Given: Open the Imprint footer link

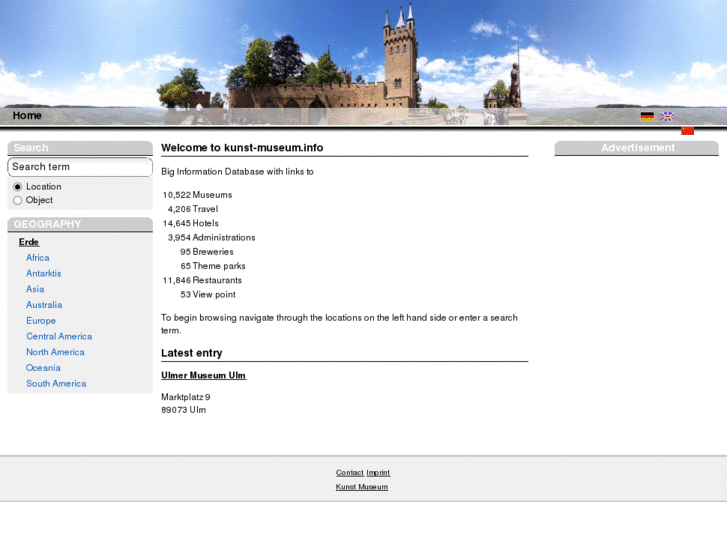Looking at the screenshot, I should coord(378,473).
